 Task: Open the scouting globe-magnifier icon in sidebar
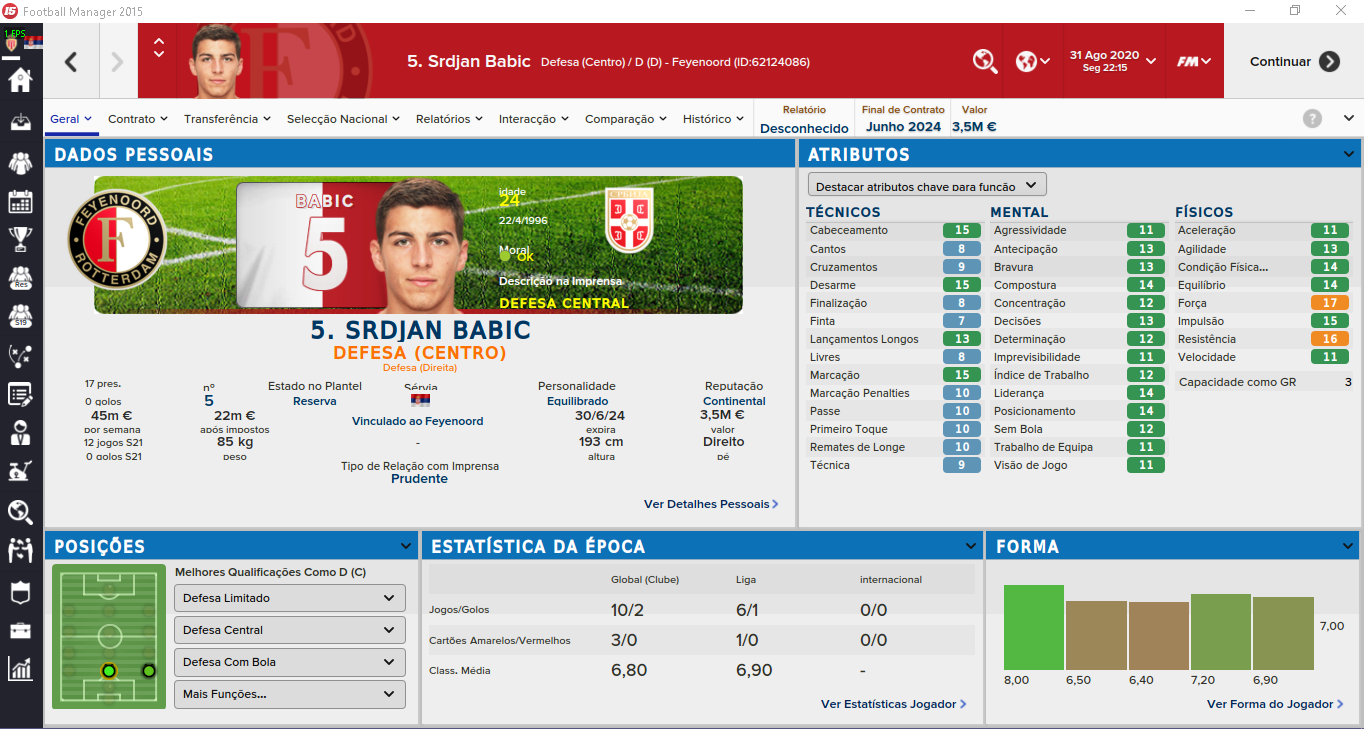click(x=20, y=512)
